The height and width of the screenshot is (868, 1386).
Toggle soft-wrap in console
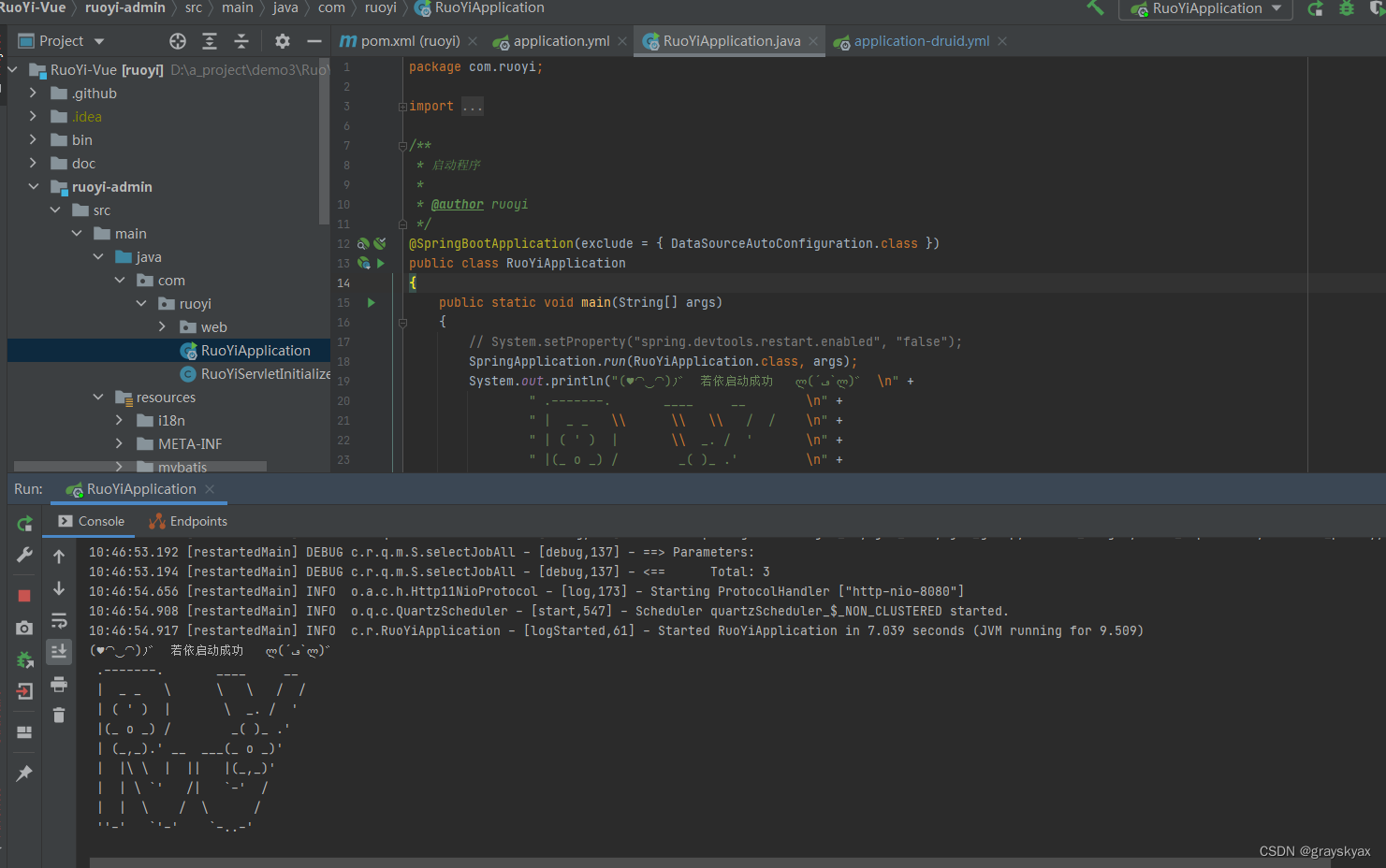[59, 620]
